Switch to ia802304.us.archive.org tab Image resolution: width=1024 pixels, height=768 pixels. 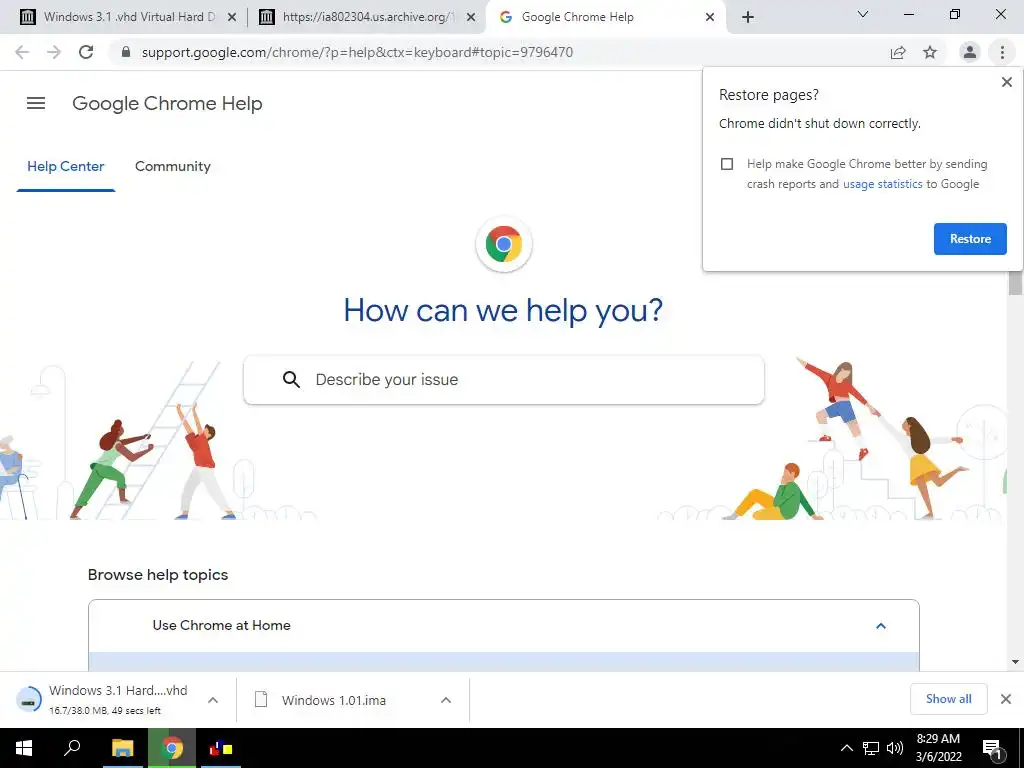click(x=366, y=17)
